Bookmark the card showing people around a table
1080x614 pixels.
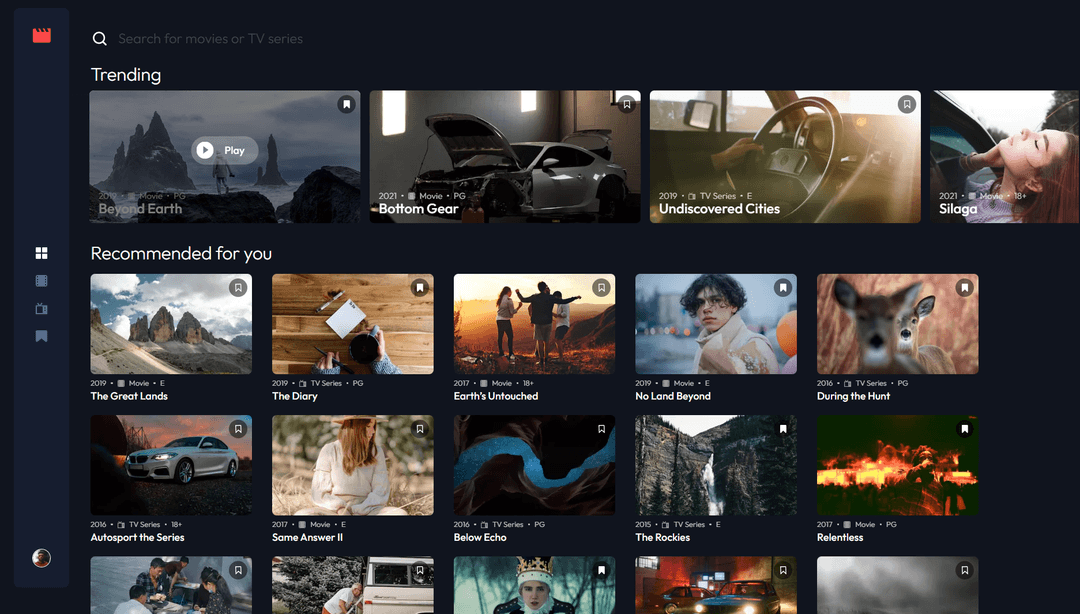[238, 570]
